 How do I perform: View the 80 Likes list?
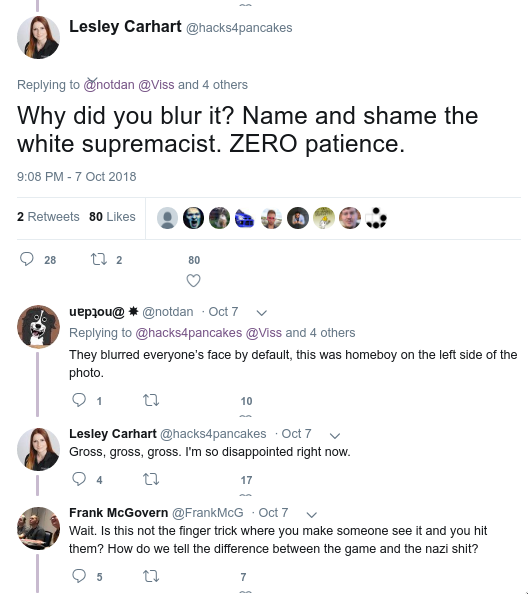(x=112, y=217)
